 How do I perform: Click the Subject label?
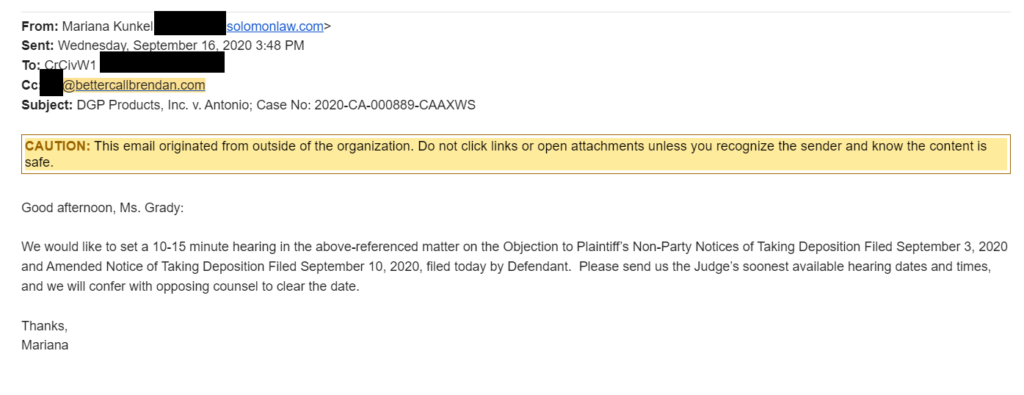click(47, 104)
